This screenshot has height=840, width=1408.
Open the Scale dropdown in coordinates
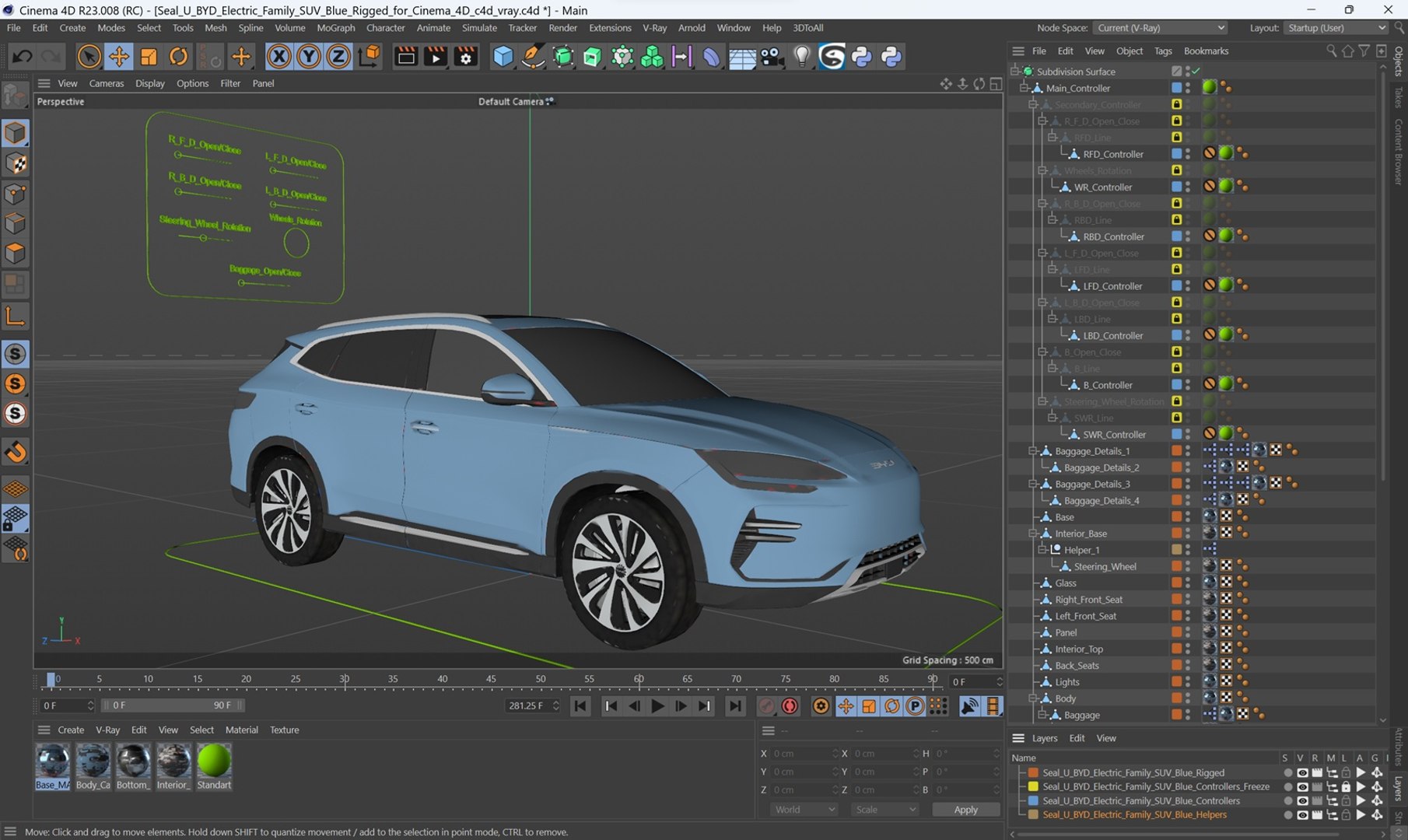pyautogui.click(x=884, y=810)
